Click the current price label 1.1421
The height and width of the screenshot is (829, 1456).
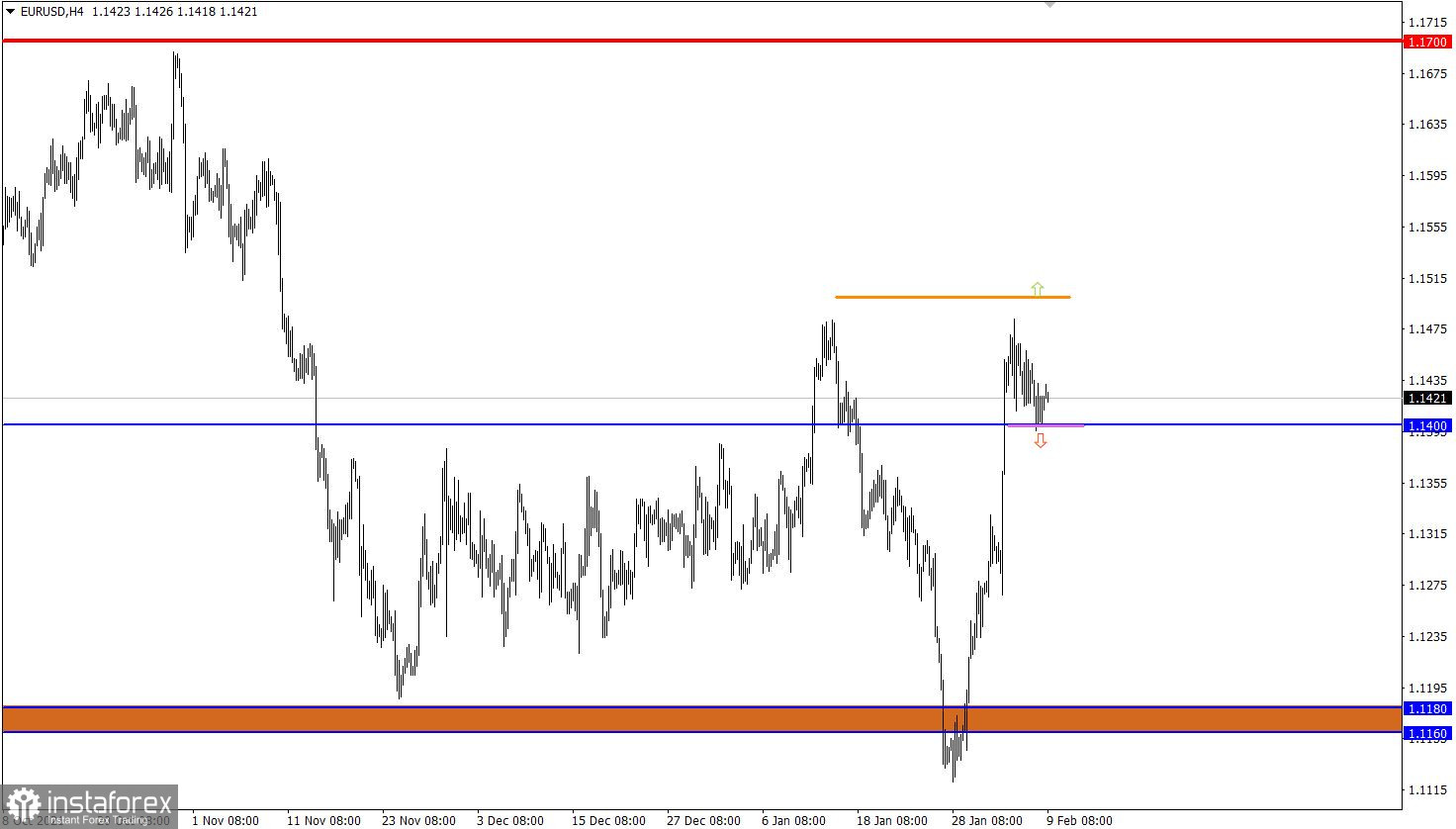pyautogui.click(x=1427, y=398)
